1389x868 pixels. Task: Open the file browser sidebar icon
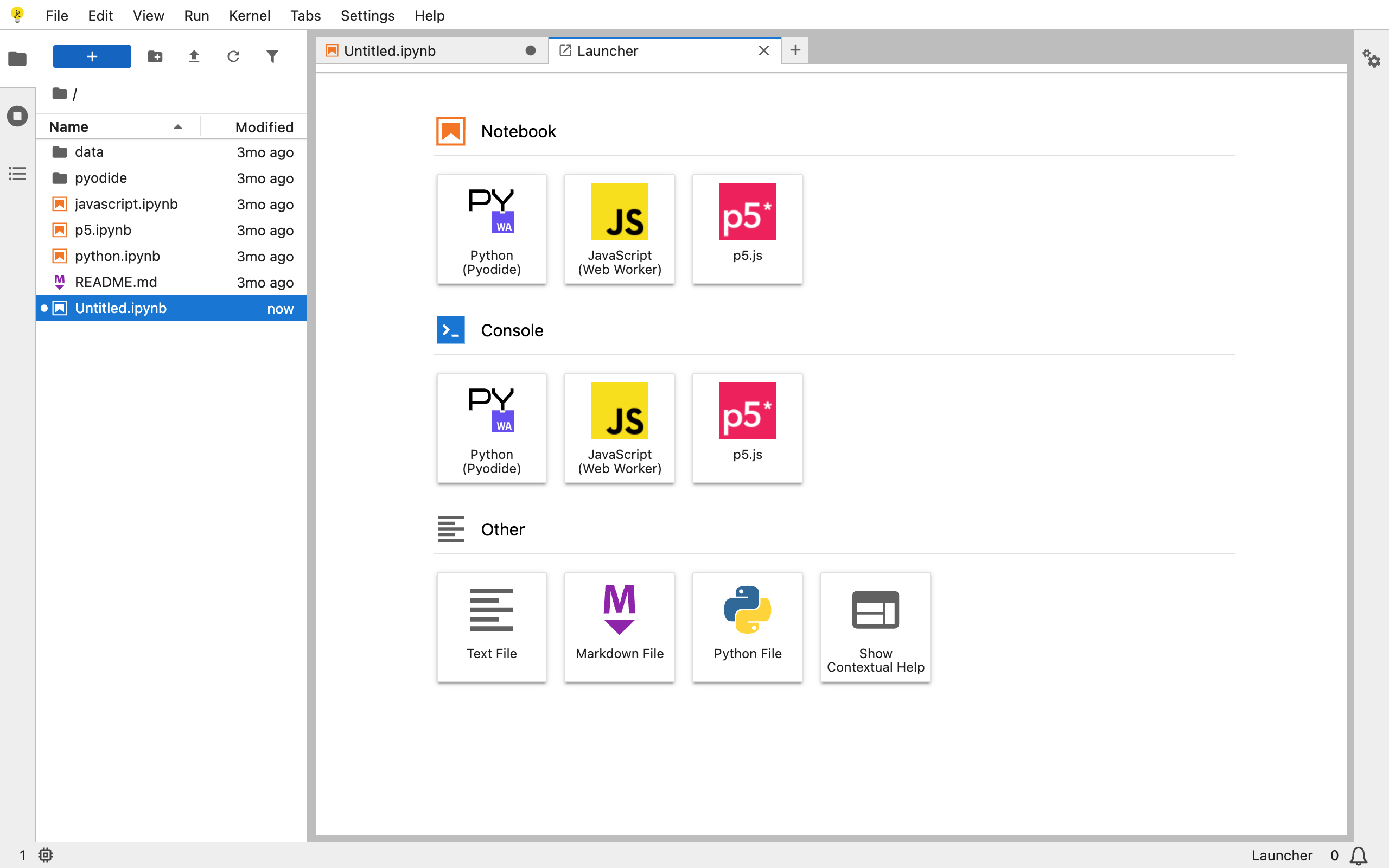click(17, 58)
